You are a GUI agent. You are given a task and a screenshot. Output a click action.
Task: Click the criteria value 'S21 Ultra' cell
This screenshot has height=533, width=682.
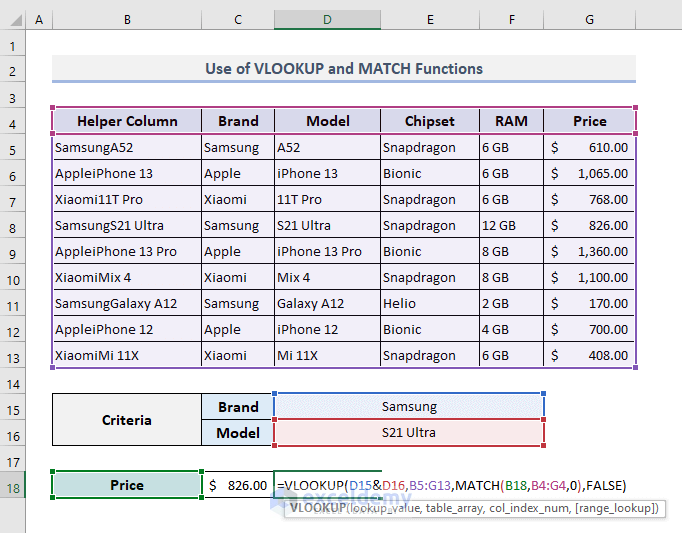pos(409,432)
